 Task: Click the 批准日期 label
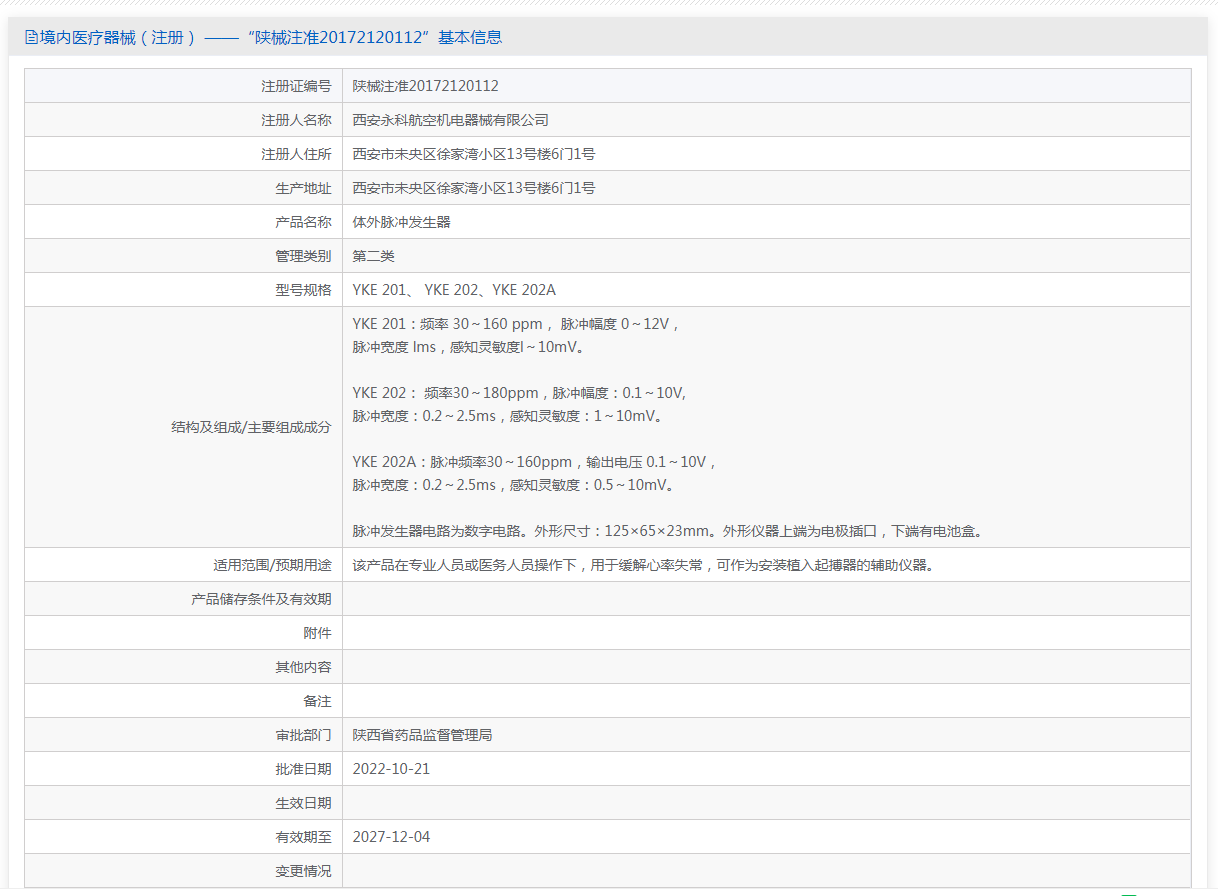303,769
